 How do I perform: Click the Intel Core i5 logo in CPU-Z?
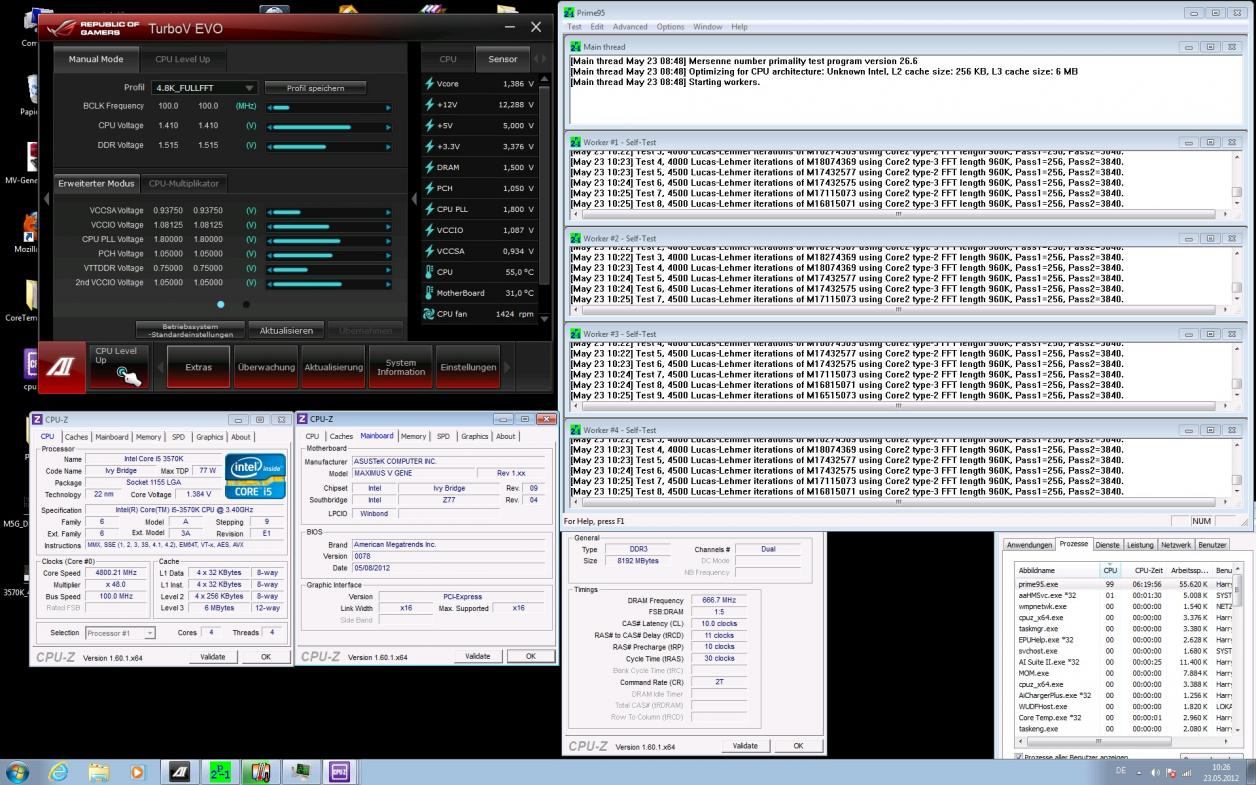click(256, 477)
